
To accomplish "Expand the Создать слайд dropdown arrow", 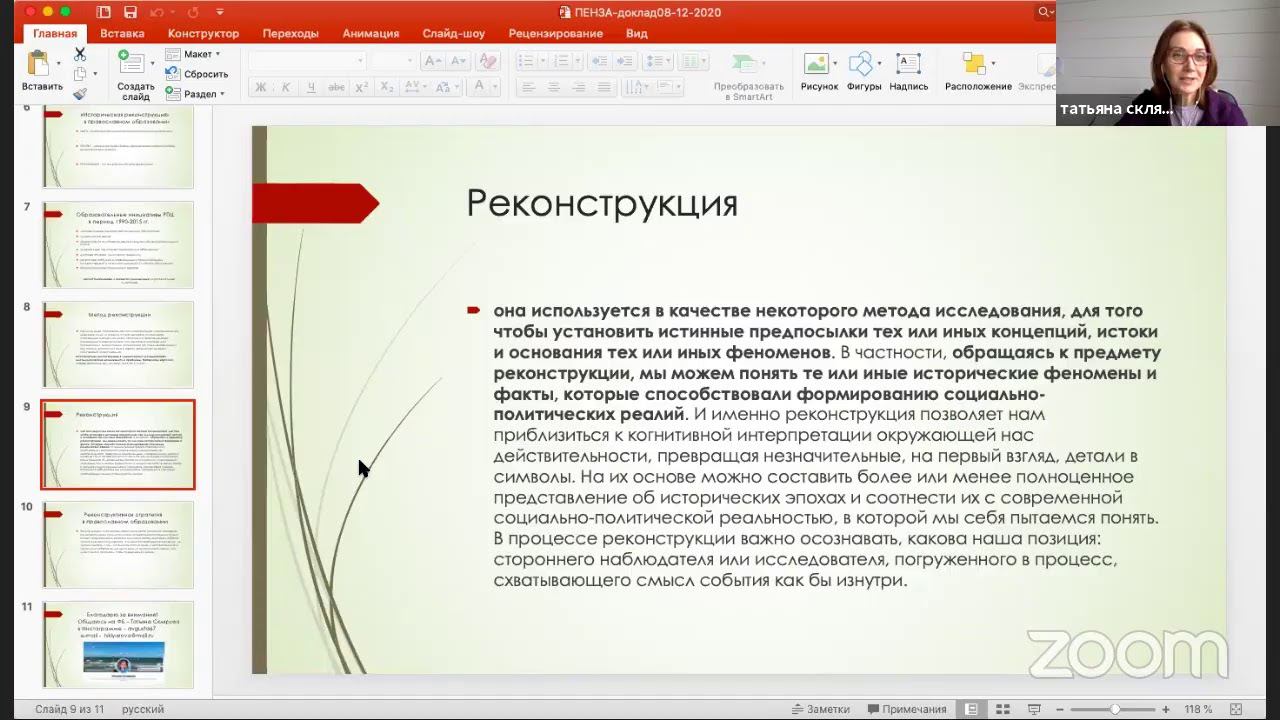I will [151, 64].
